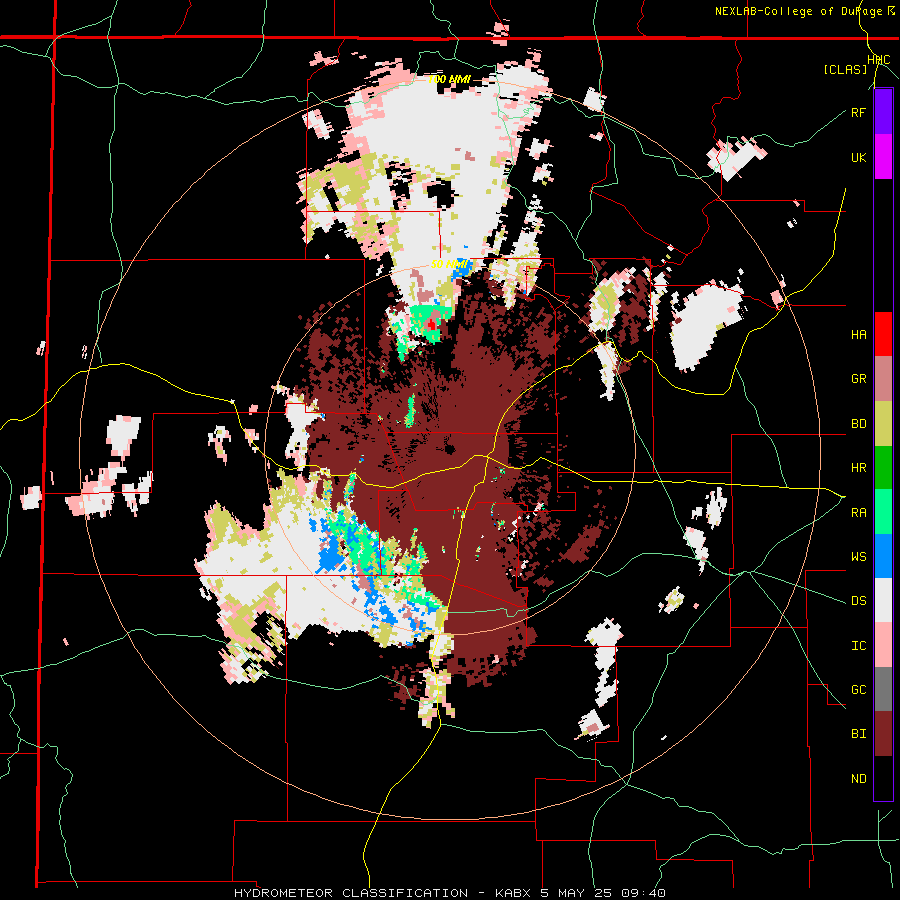Image resolution: width=900 pixels, height=900 pixels.
Task: Click the 'BD' legend label
Action: (858, 424)
